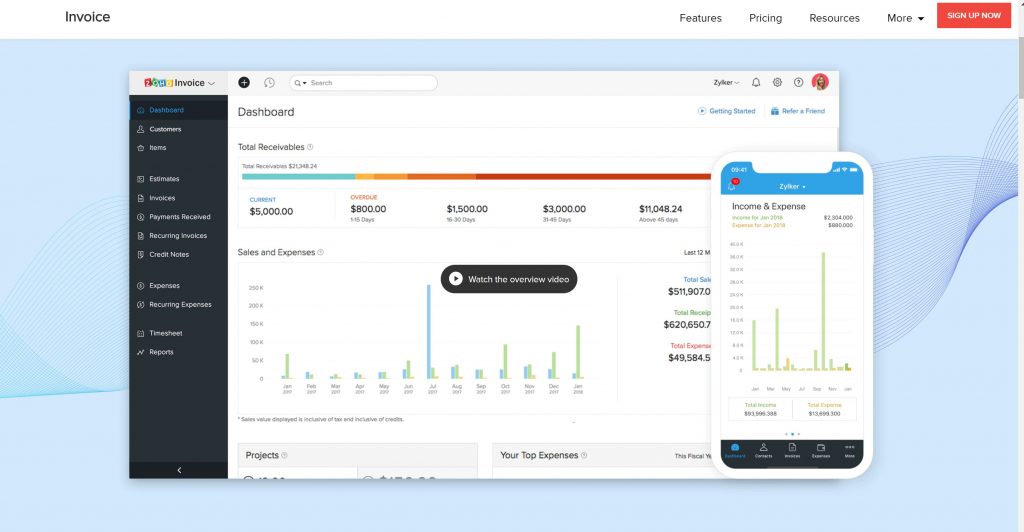Click the dark red segment of receivables bar
Screen dimensions: 1024x532
pyautogui.click(x=593, y=176)
